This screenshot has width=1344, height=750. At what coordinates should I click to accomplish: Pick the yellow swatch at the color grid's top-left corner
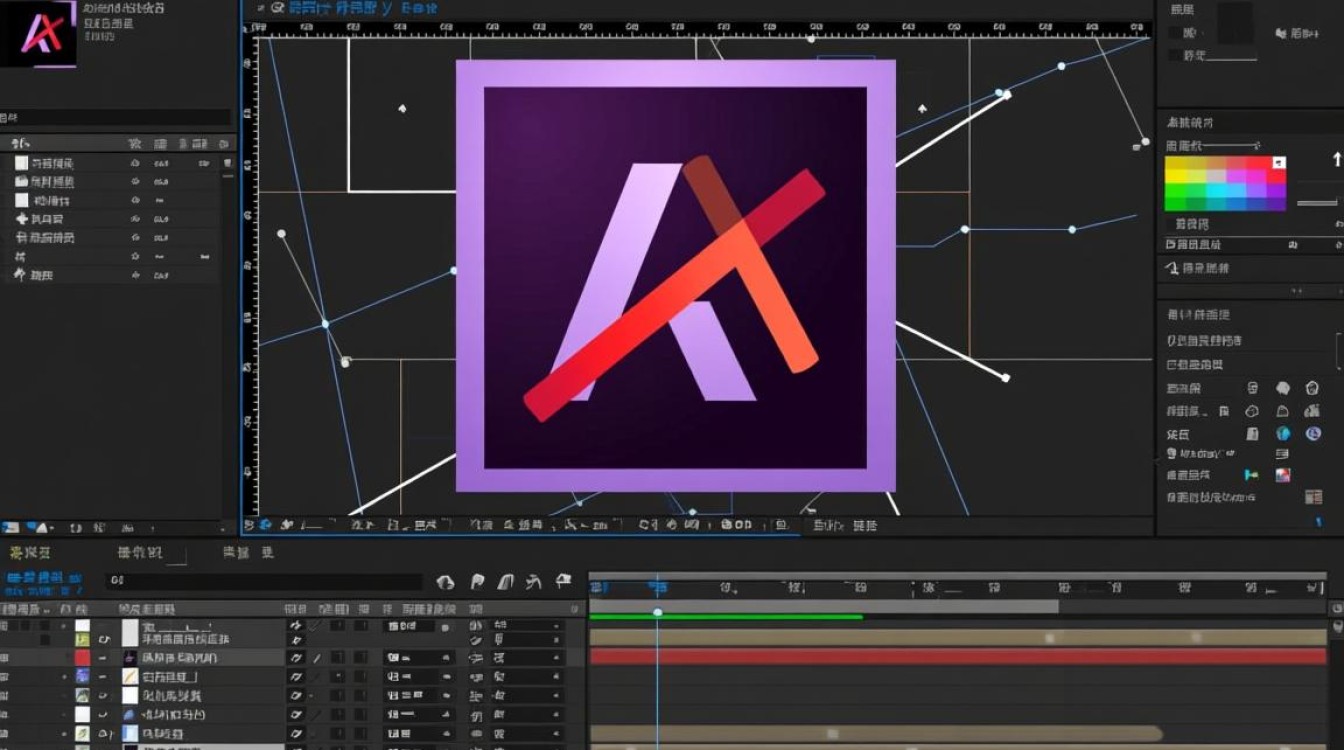[1175, 162]
